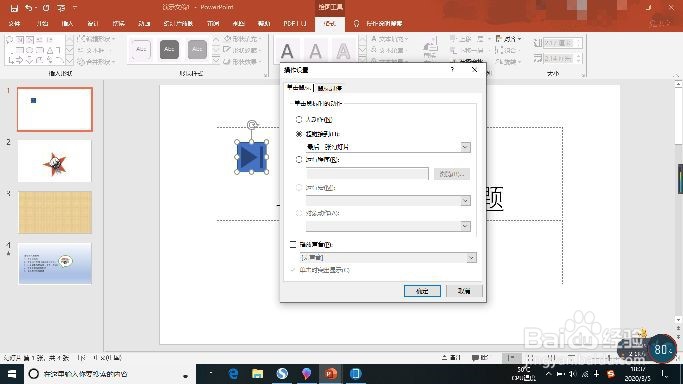This screenshot has height=384, width=683.
Task: Click the run program path text field
Action: click(367, 174)
